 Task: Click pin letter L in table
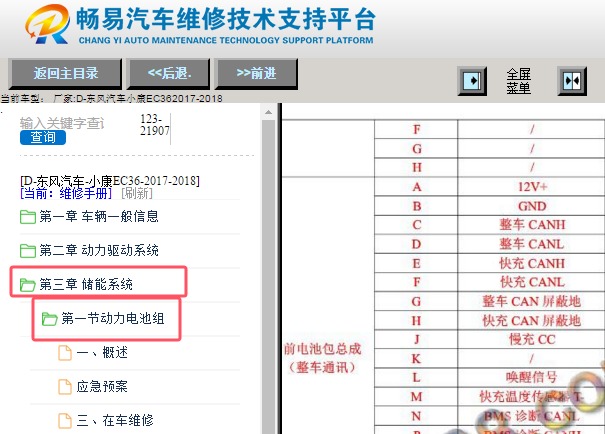pyautogui.click(x=416, y=377)
